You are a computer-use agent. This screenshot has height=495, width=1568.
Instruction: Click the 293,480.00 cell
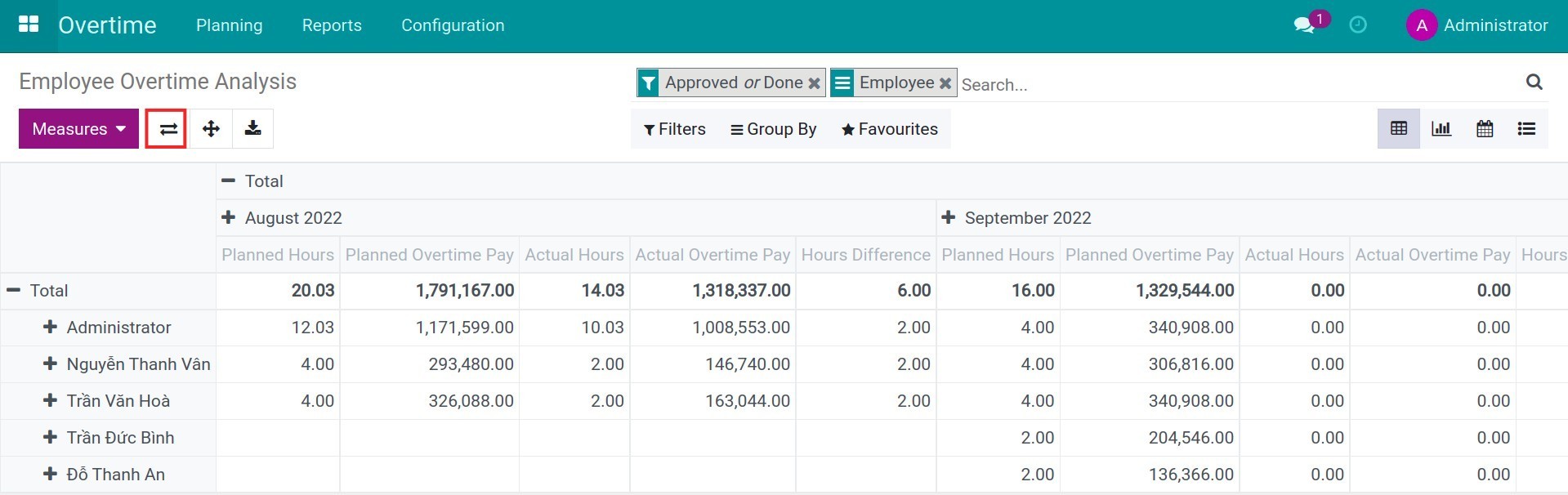point(430,364)
